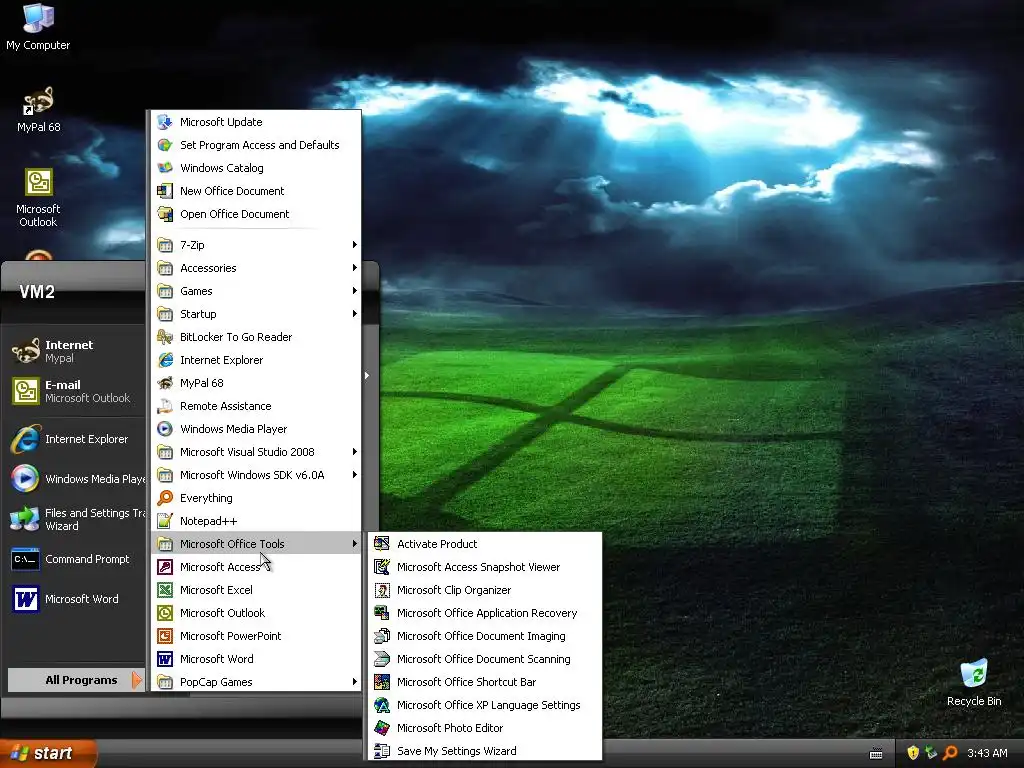Screen dimensions: 1024x768
Task: Click the Microsoft Office Tools submenu arrow
Action: pyautogui.click(x=355, y=544)
